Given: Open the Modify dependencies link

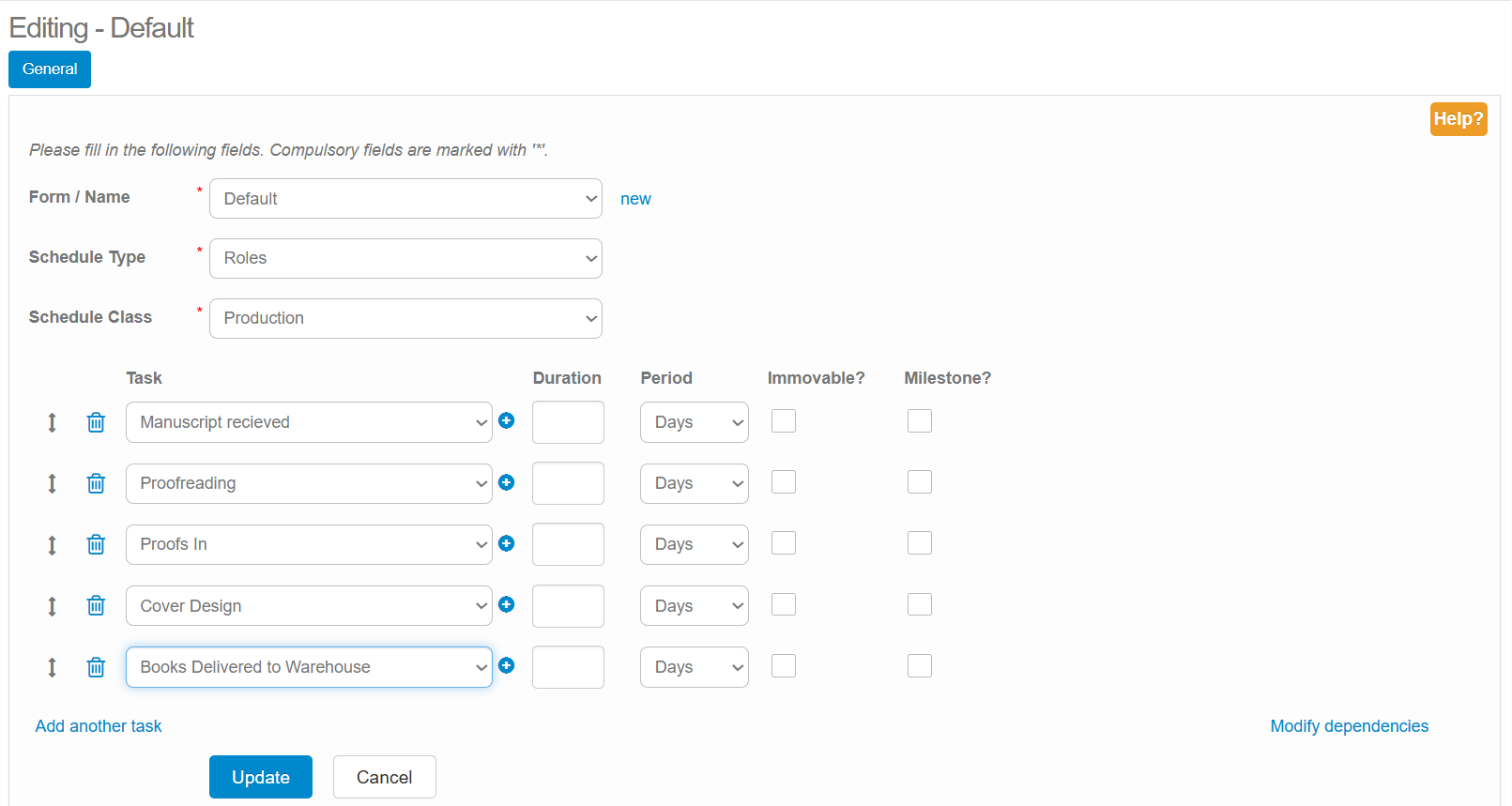Looking at the screenshot, I should pos(1349,726).
